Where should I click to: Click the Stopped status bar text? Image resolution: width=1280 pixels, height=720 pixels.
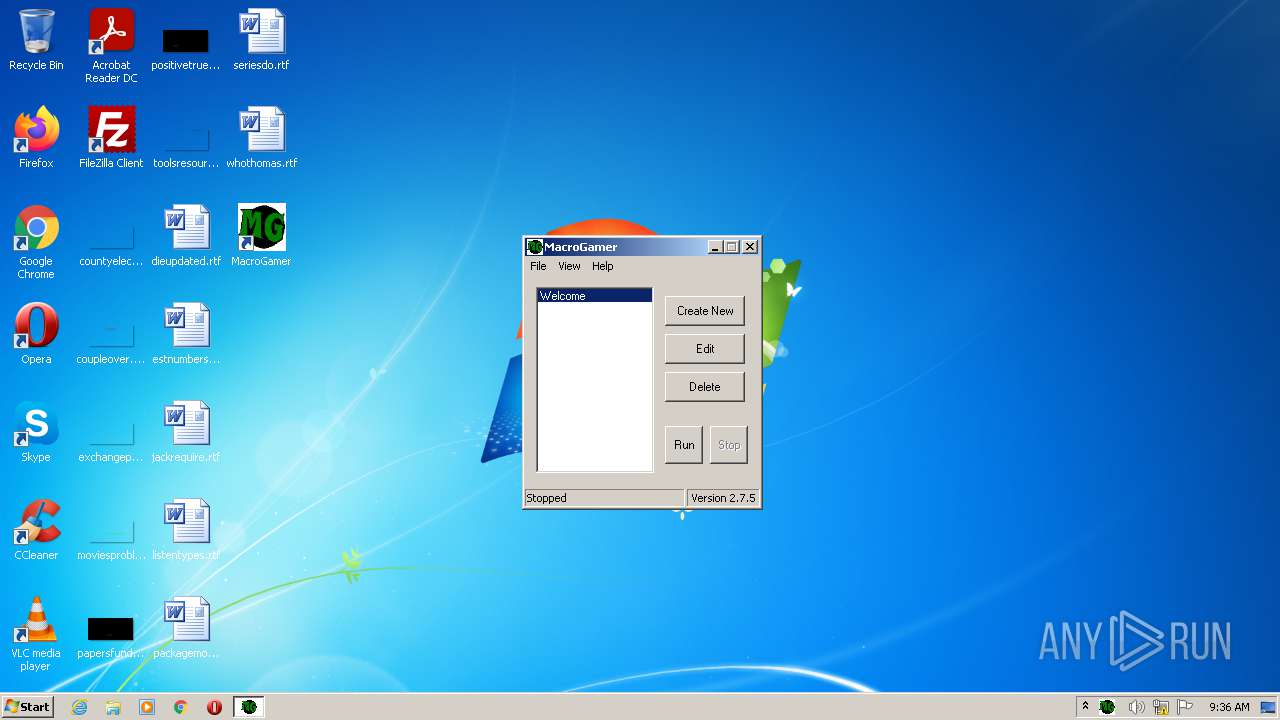coord(546,498)
